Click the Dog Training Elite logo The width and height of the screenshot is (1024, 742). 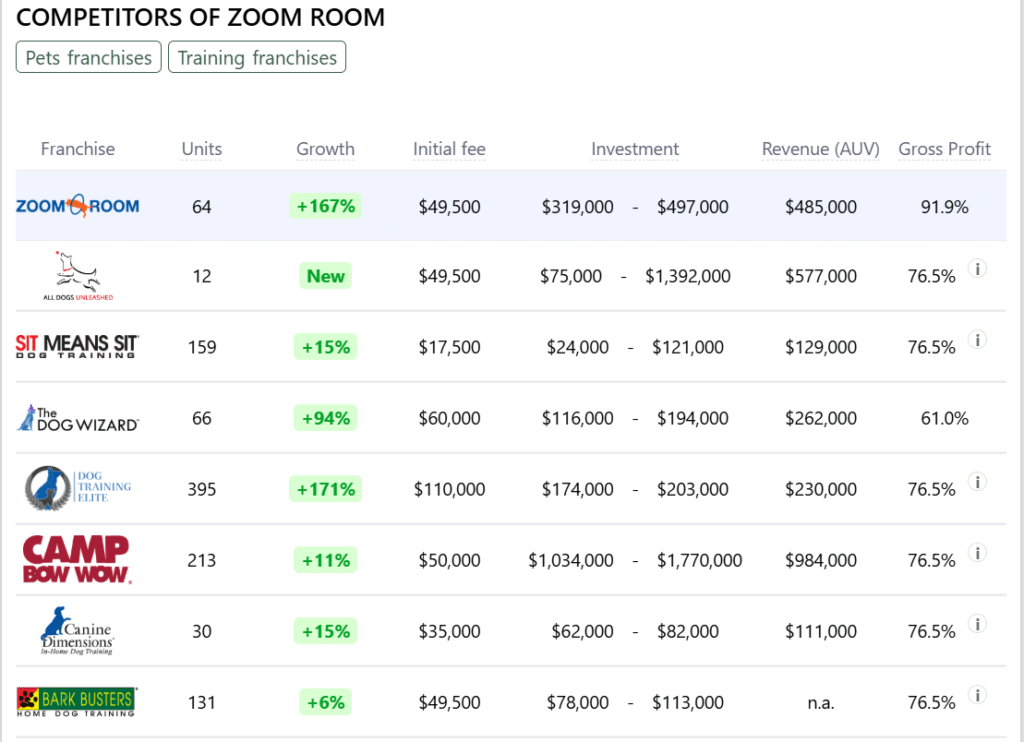click(x=78, y=488)
